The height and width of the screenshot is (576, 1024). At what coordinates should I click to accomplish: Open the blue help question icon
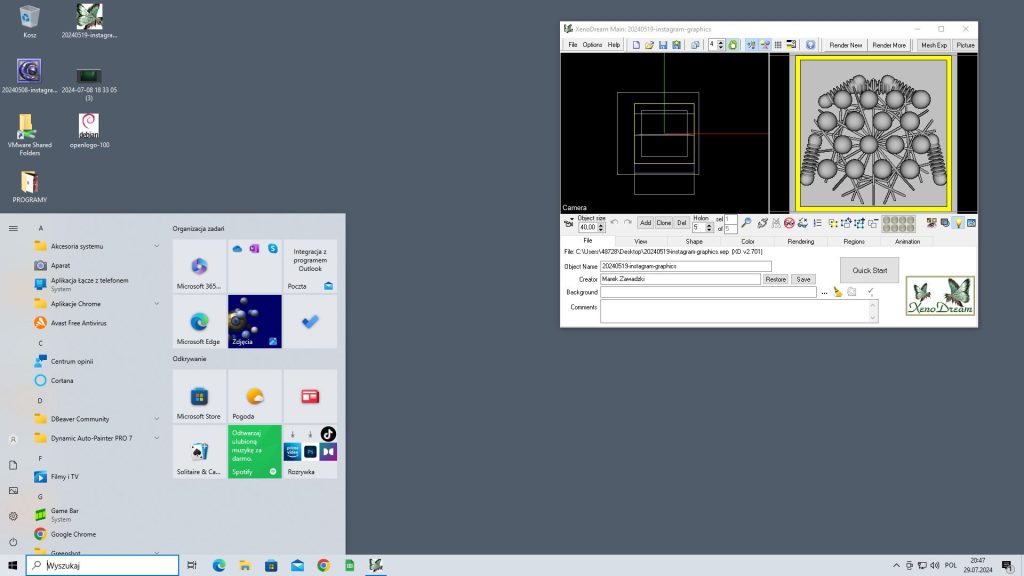click(810, 45)
